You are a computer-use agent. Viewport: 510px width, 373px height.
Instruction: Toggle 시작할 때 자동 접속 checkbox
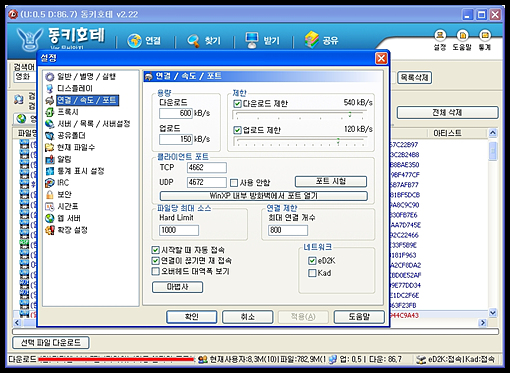pyautogui.click(x=155, y=250)
